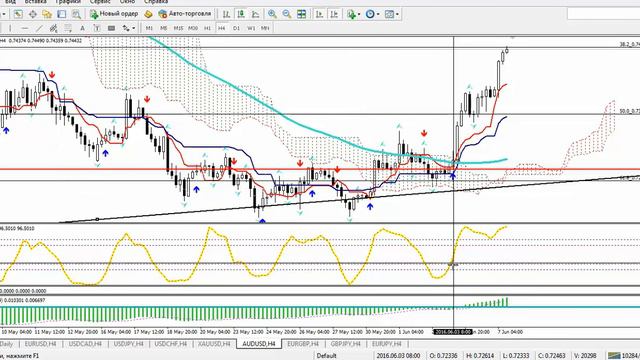Zoom in on the chart
The width and height of the screenshot is (640, 360).
pyautogui.click(x=272, y=14)
